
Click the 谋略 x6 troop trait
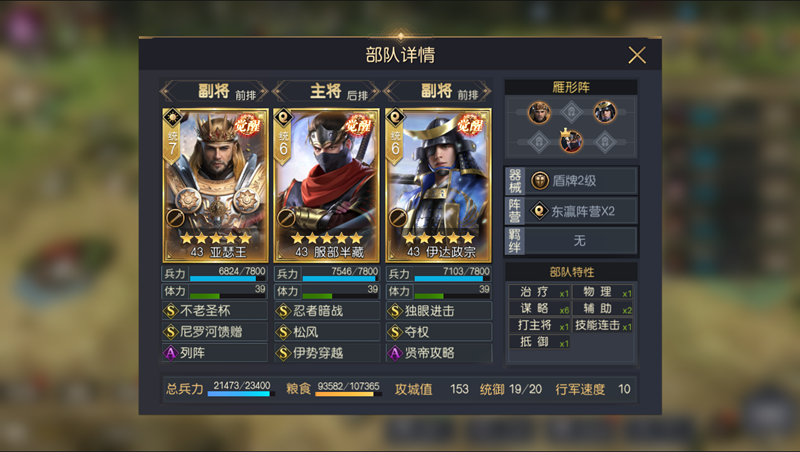[539, 308]
